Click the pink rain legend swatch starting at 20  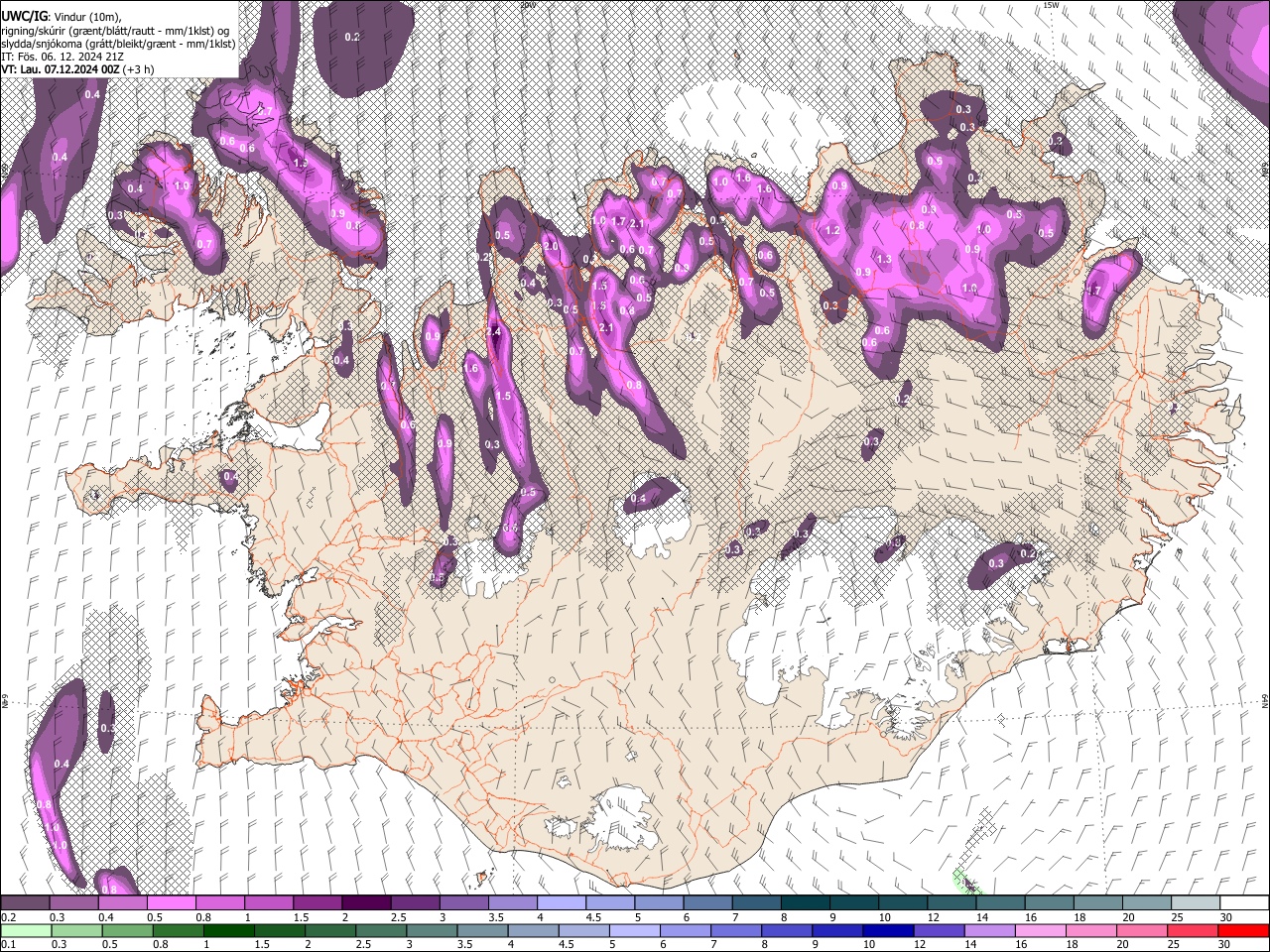1142,930
